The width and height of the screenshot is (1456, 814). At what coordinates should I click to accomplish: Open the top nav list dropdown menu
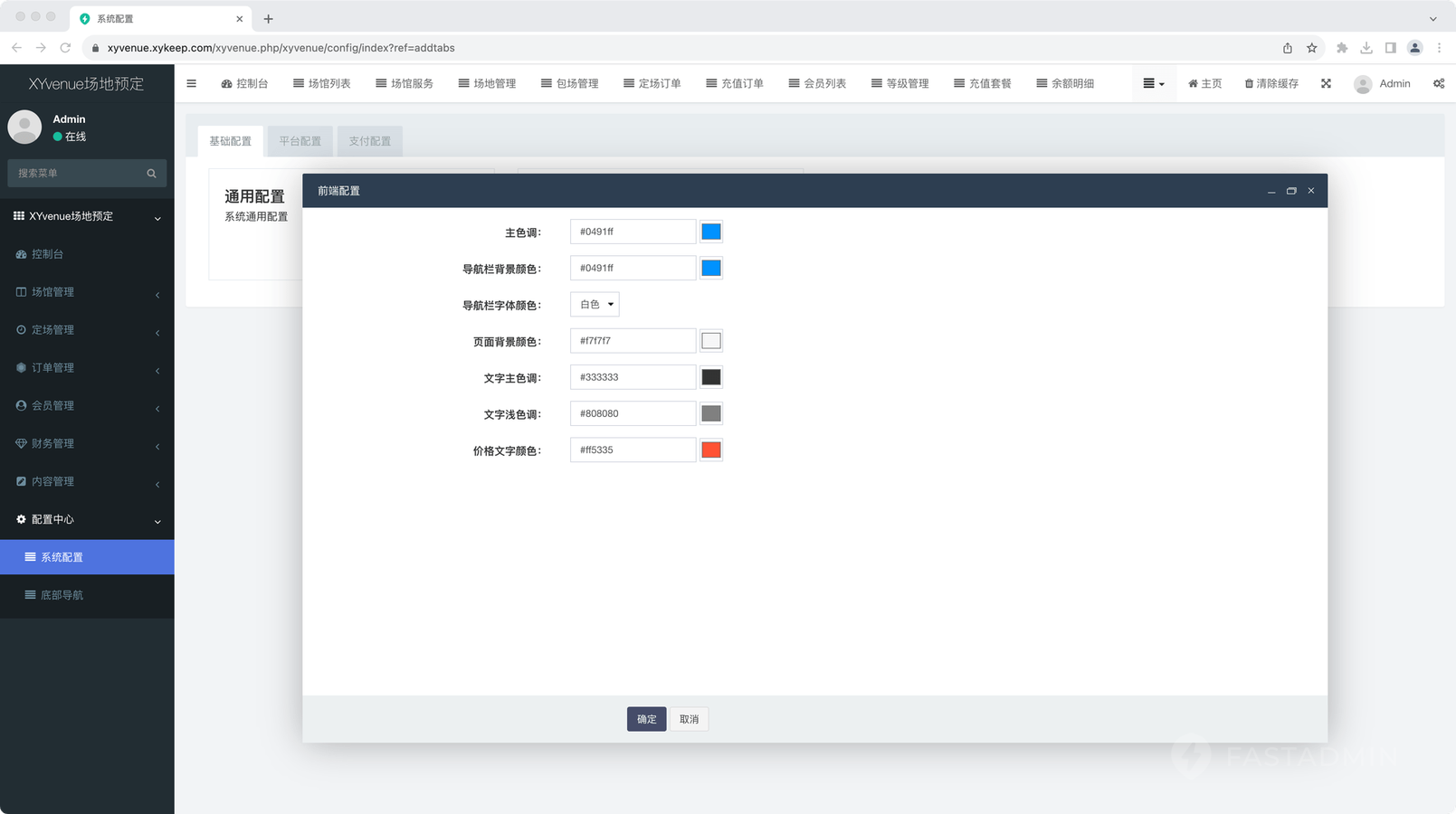click(1153, 83)
